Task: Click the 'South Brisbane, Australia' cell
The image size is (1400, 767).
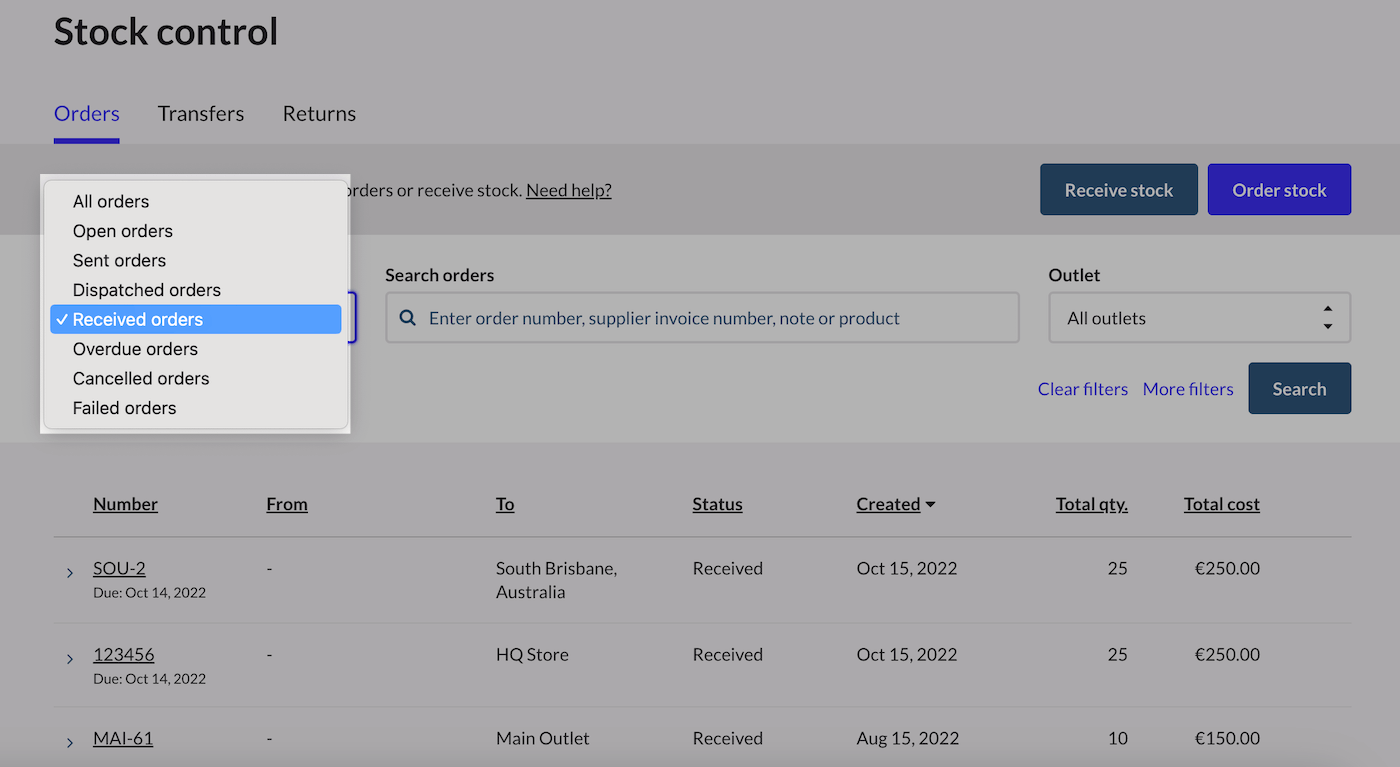Action: [556, 580]
